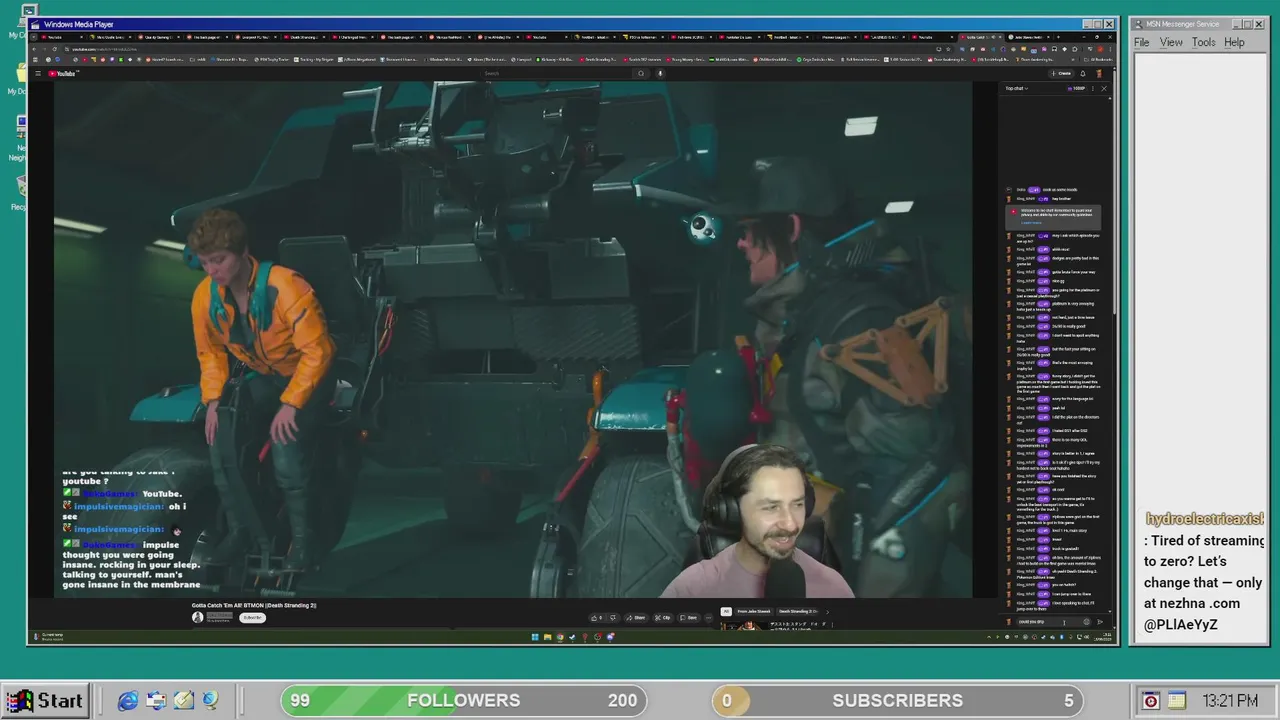This screenshot has height=720, width=1280.
Task: Click the Subscribe button
Action: click(x=252, y=617)
